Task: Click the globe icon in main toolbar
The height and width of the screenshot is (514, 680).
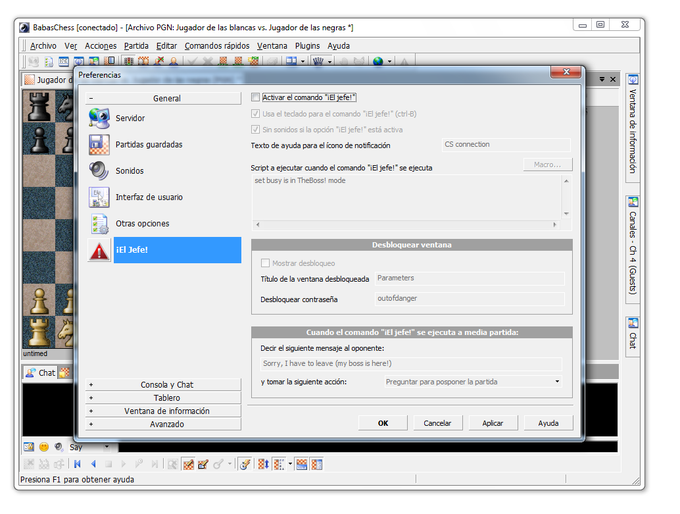Action: pyautogui.click(x=378, y=61)
